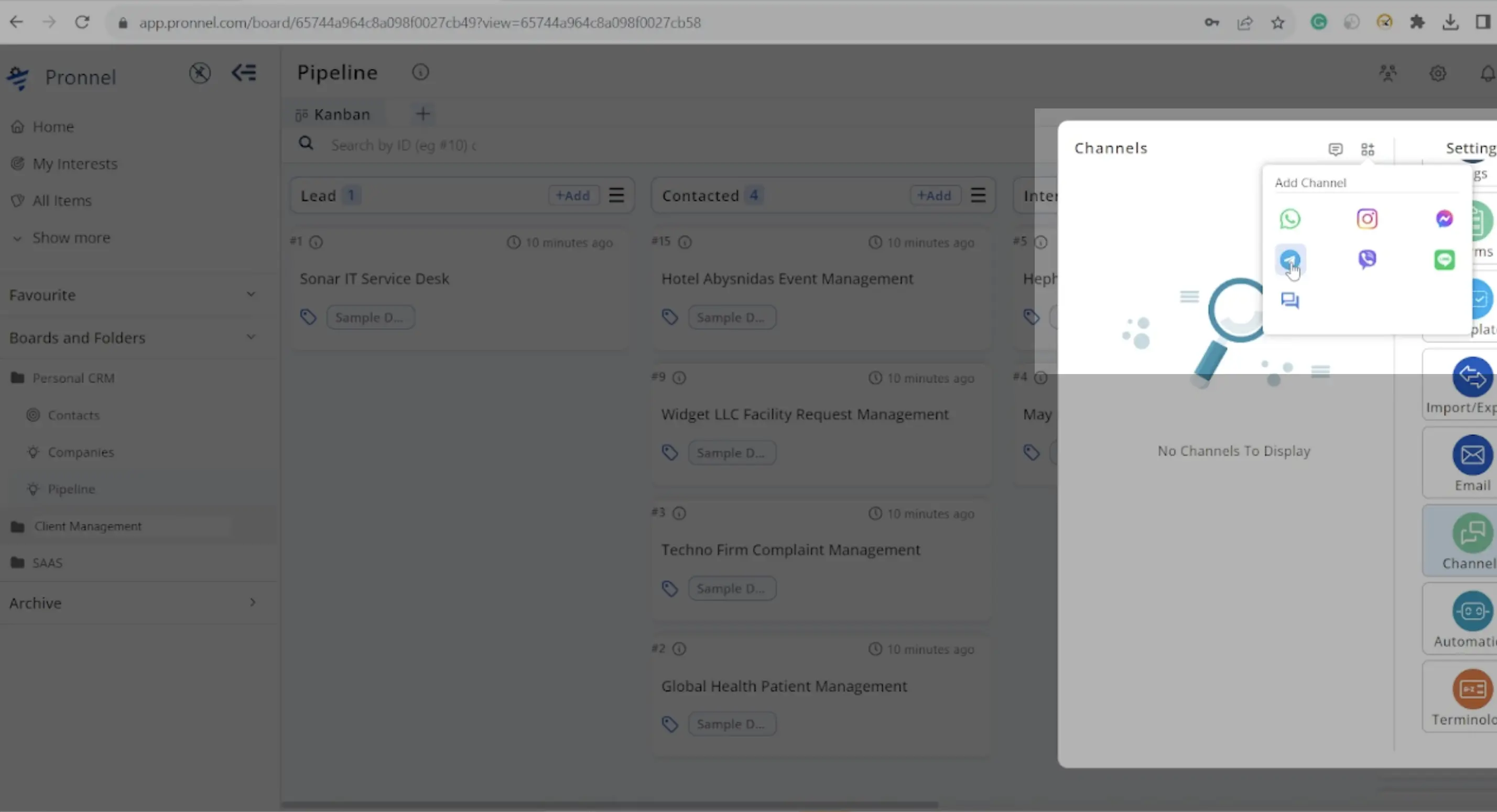1497x812 pixels.
Task: Open the Contacts board
Action: [73, 415]
